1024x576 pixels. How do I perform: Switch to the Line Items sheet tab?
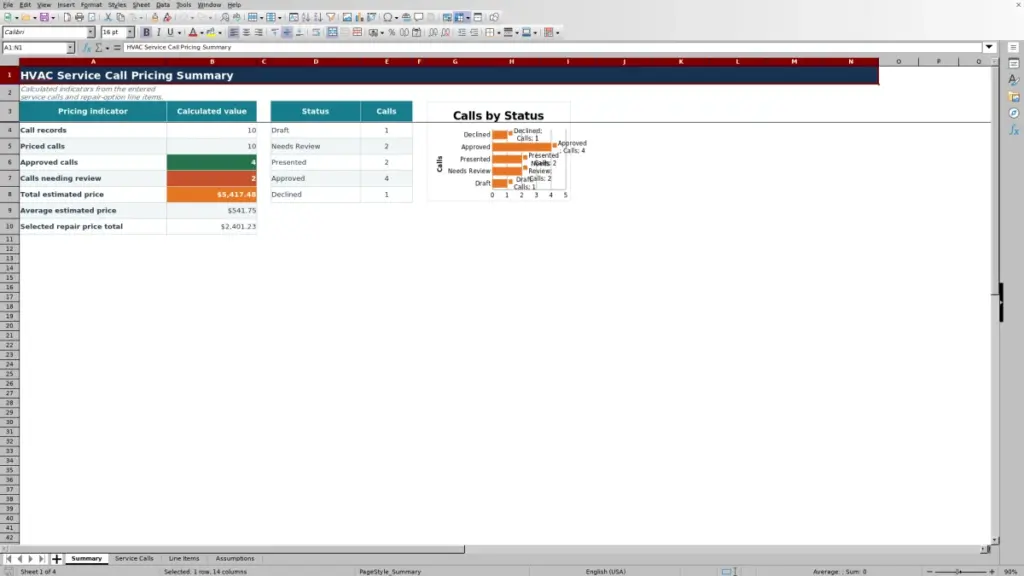(x=184, y=559)
